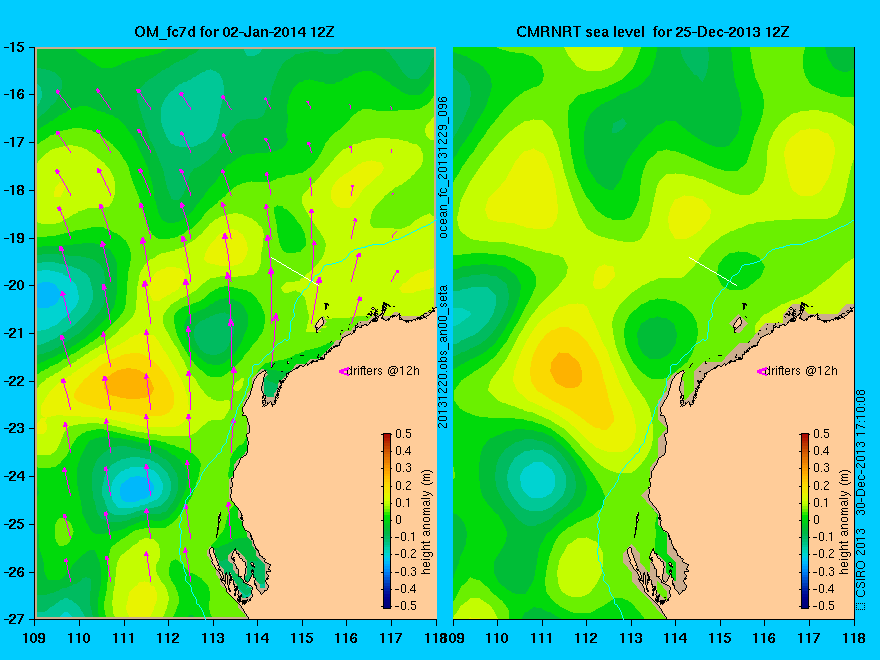Click longitude 114 under the OM_fc7d panel
This screenshot has width=880, height=660.
coord(258,638)
